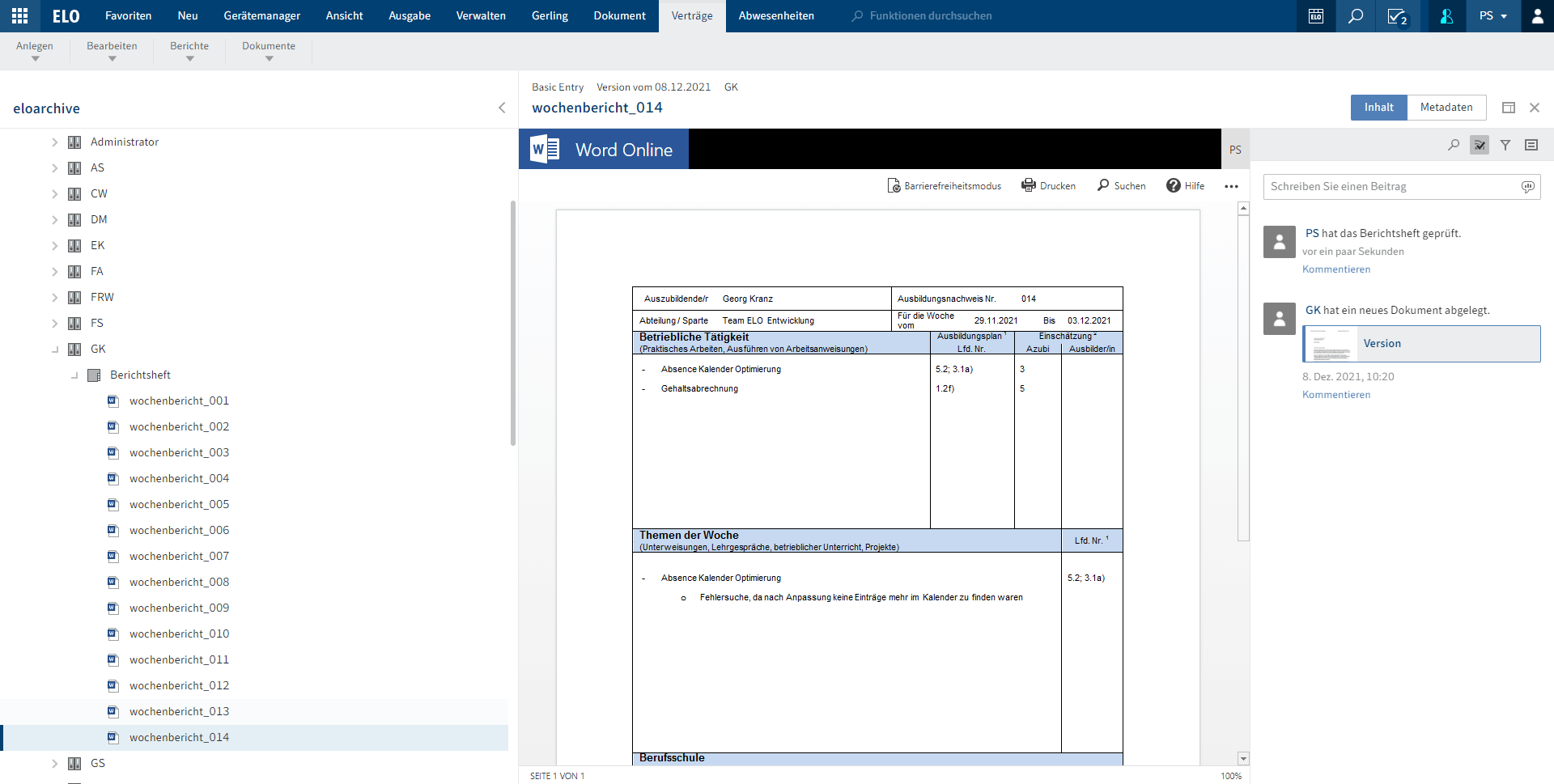This screenshot has height=784, width=1554.
Task: Click the GK author link in feed
Action: [1313, 310]
